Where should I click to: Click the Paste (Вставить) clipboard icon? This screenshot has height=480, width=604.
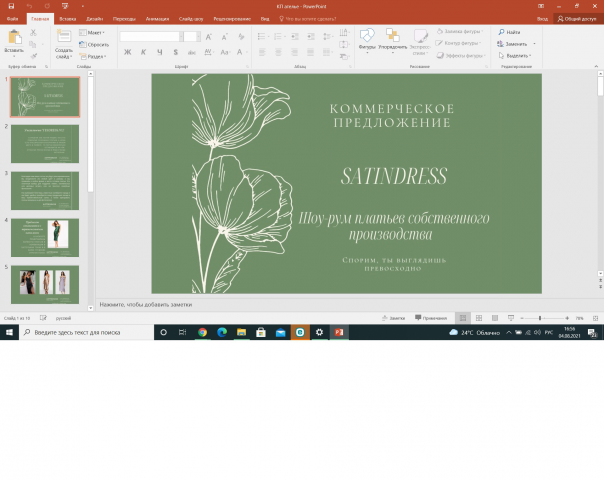click(x=14, y=38)
